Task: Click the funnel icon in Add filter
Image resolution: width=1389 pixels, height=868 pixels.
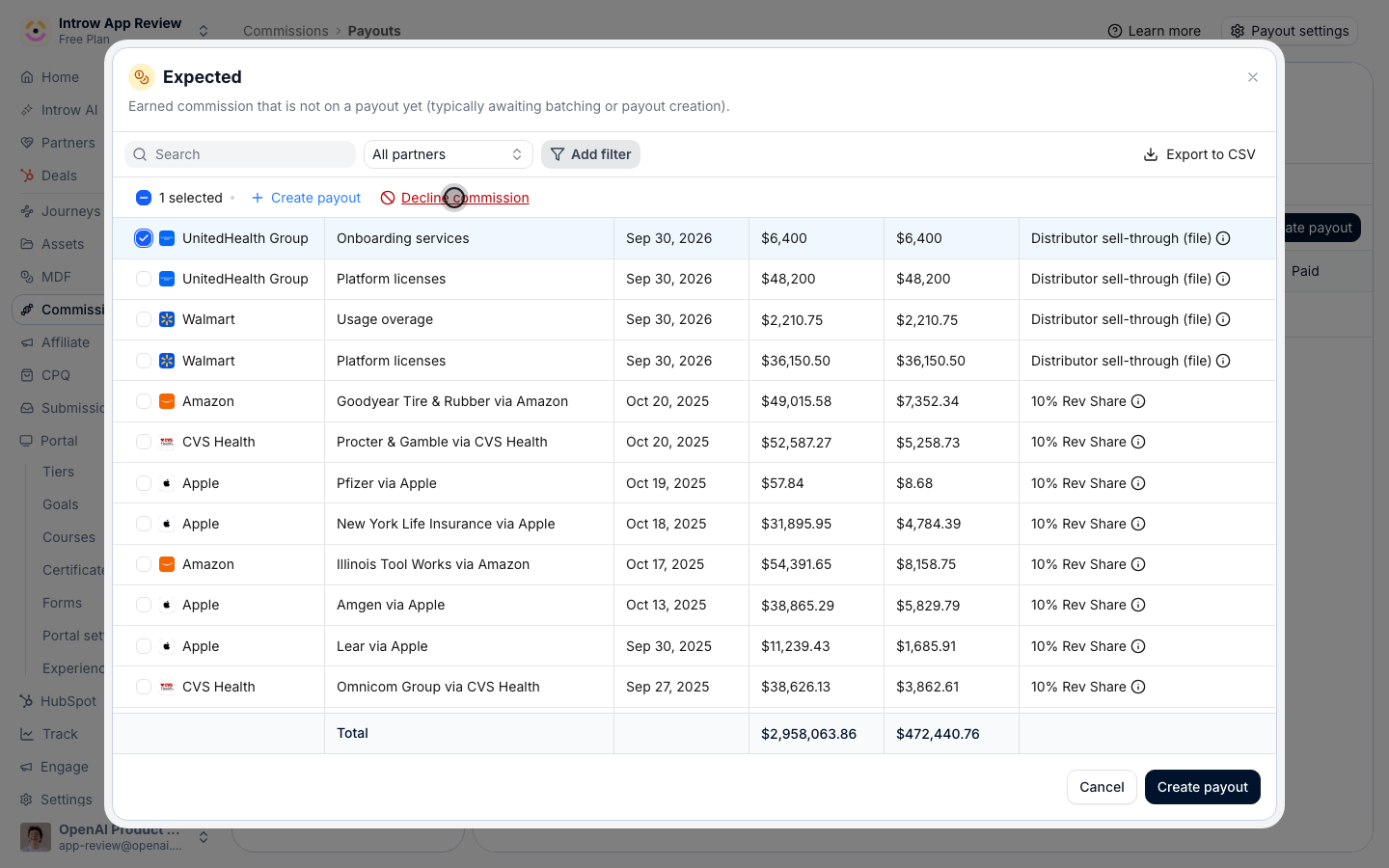Action: click(558, 154)
